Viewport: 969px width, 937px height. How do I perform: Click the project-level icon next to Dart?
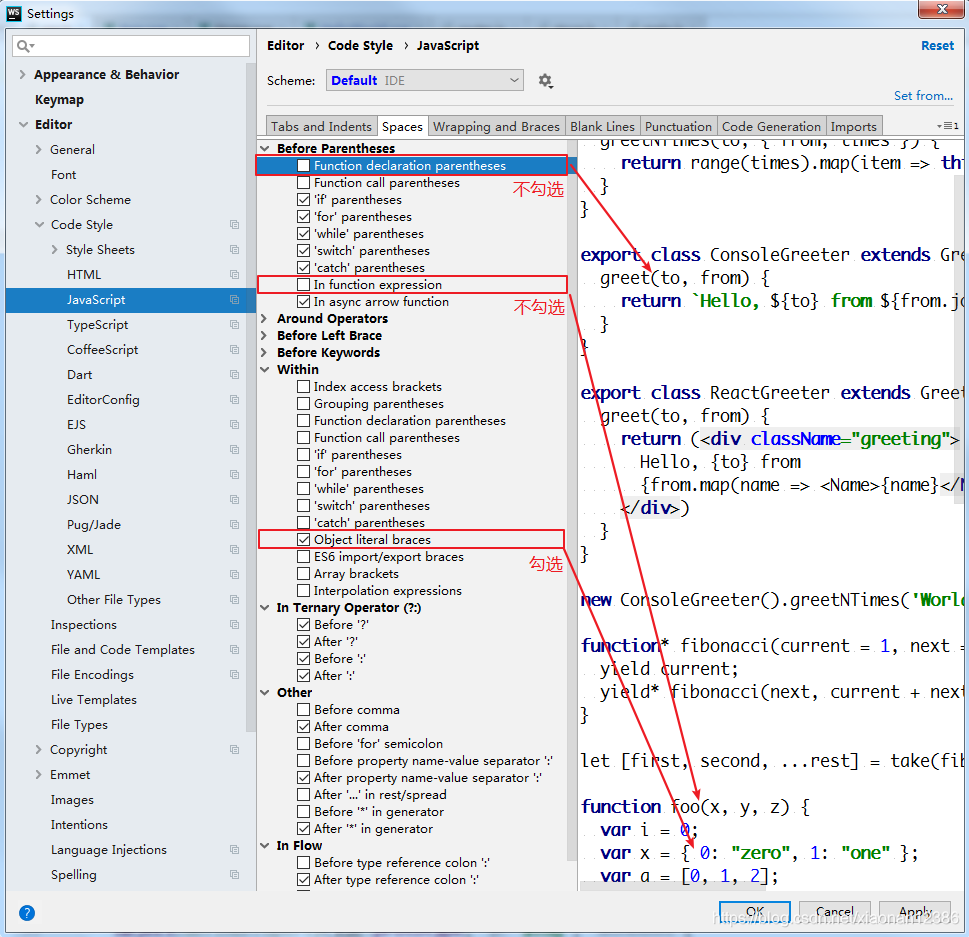(234, 375)
